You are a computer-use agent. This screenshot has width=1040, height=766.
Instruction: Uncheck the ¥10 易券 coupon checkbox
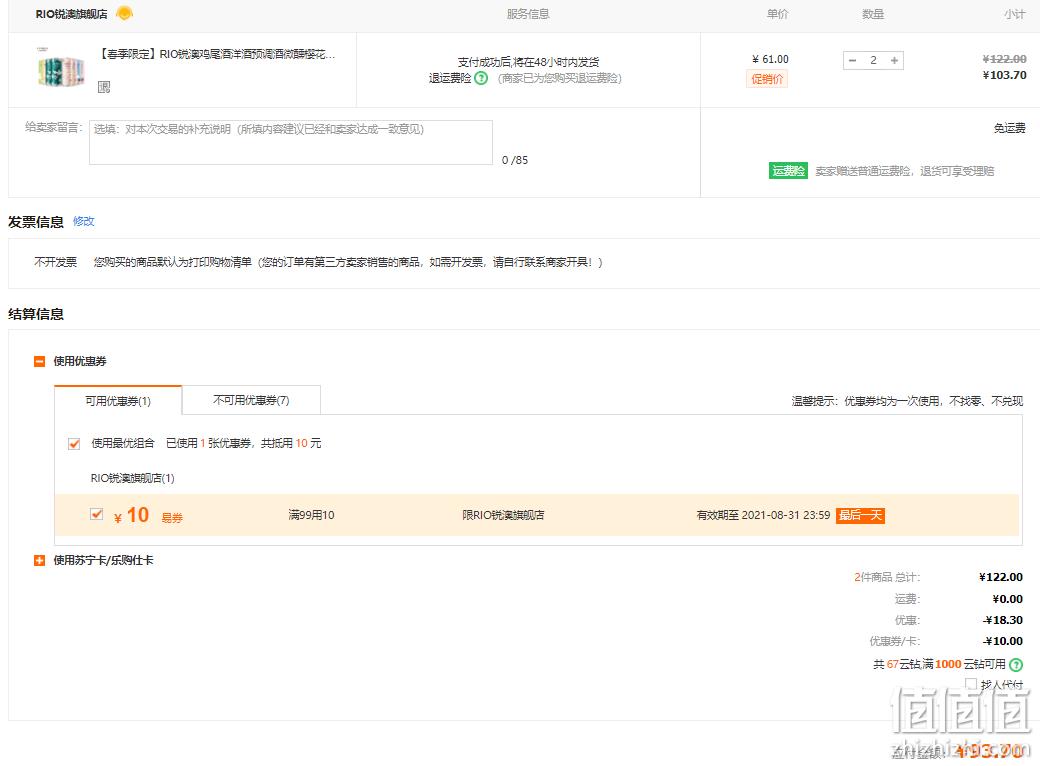coord(97,514)
